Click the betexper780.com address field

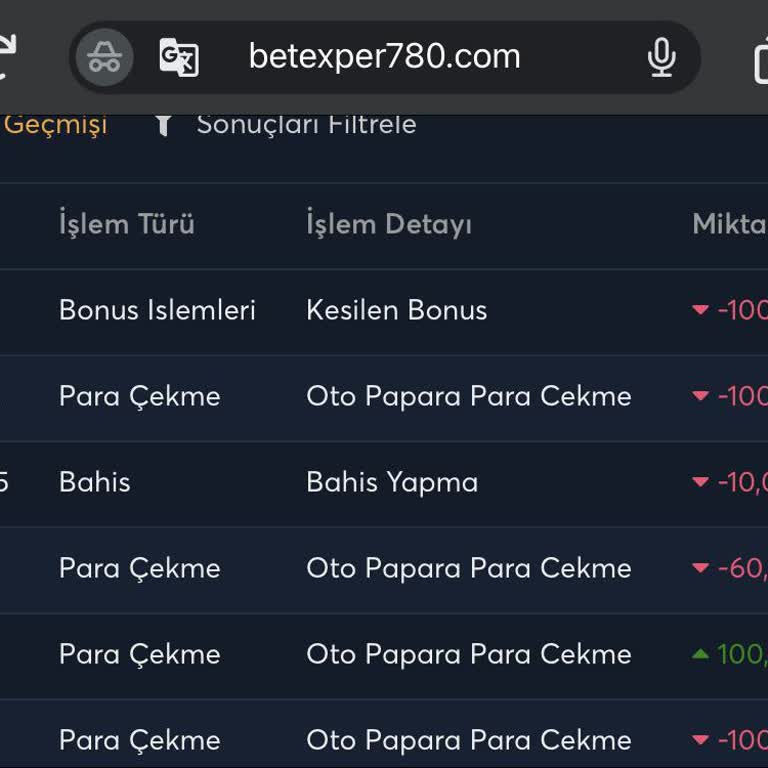(384, 57)
